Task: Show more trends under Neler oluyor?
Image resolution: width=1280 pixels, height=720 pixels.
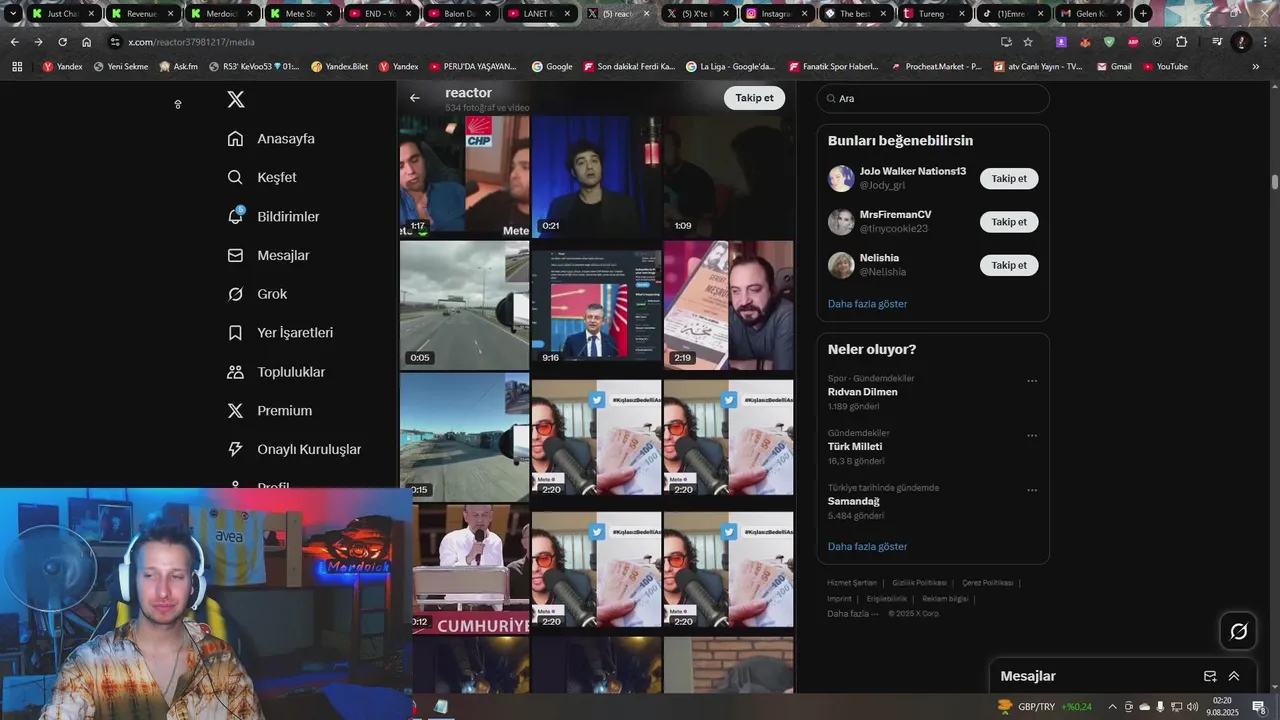Action: (x=867, y=547)
